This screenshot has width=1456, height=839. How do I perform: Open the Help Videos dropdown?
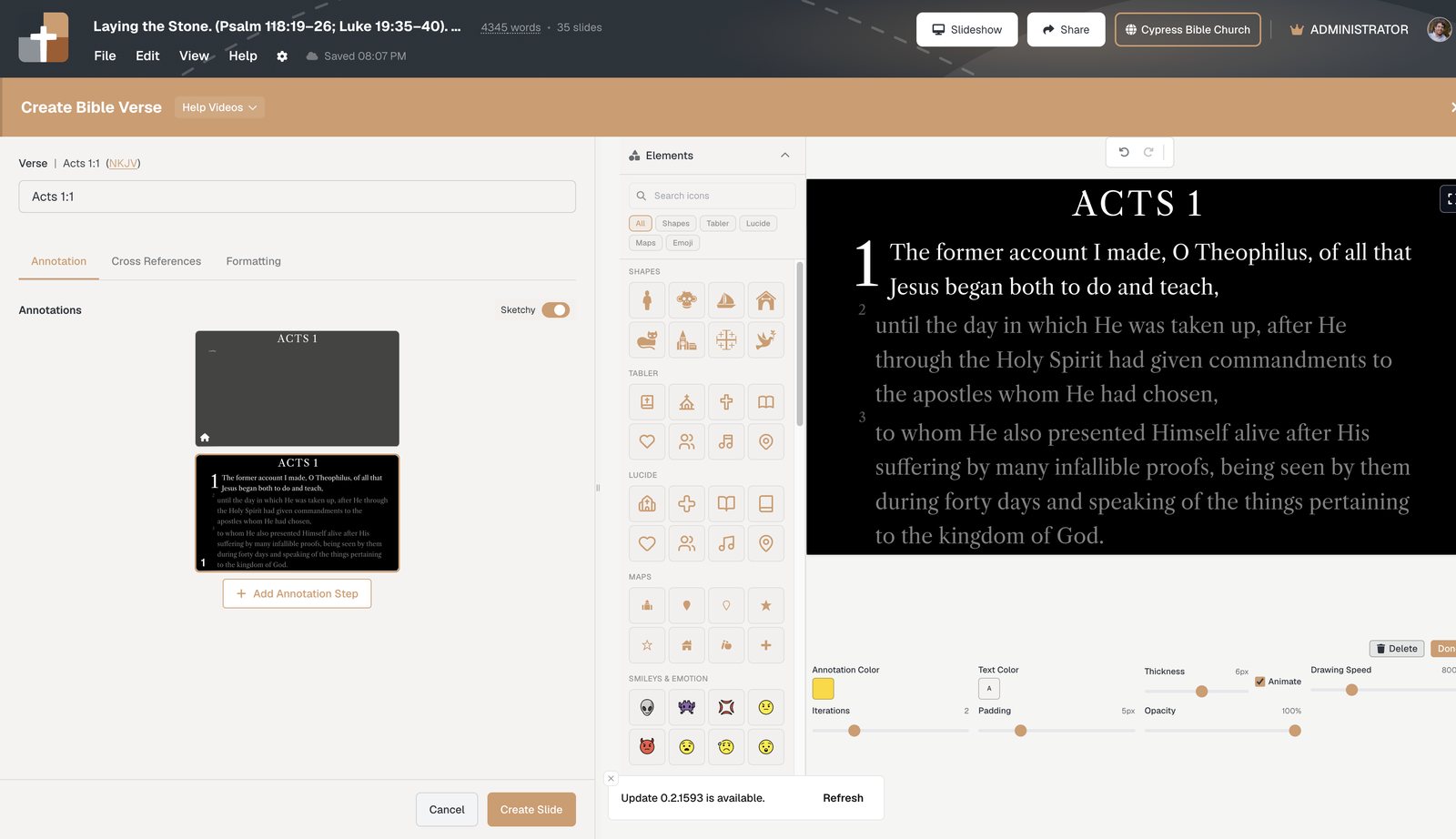click(219, 107)
